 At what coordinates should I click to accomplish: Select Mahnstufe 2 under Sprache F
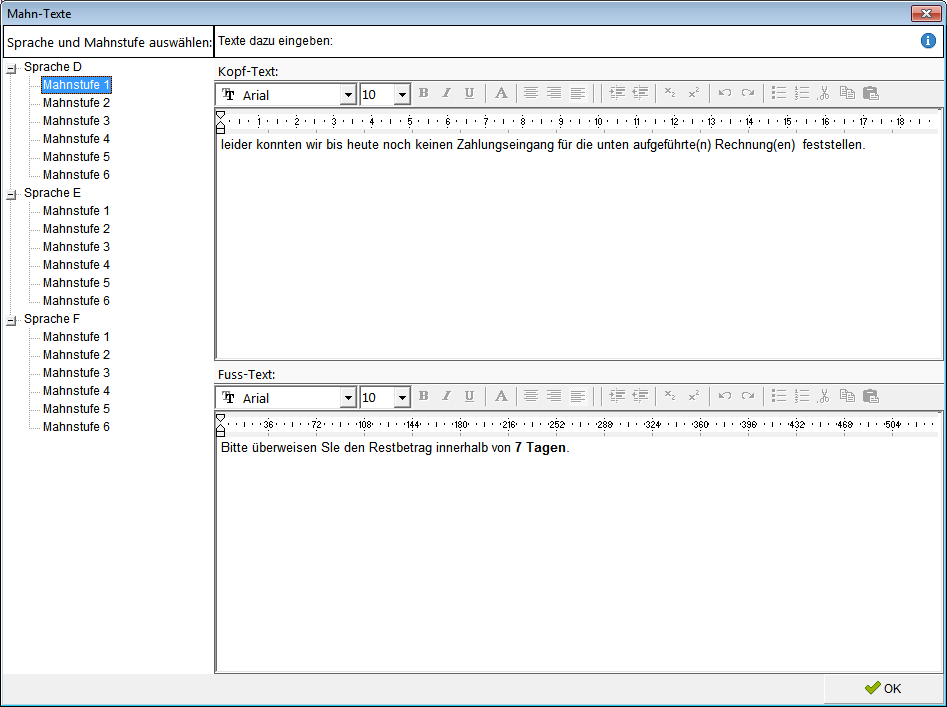point(76,355)
